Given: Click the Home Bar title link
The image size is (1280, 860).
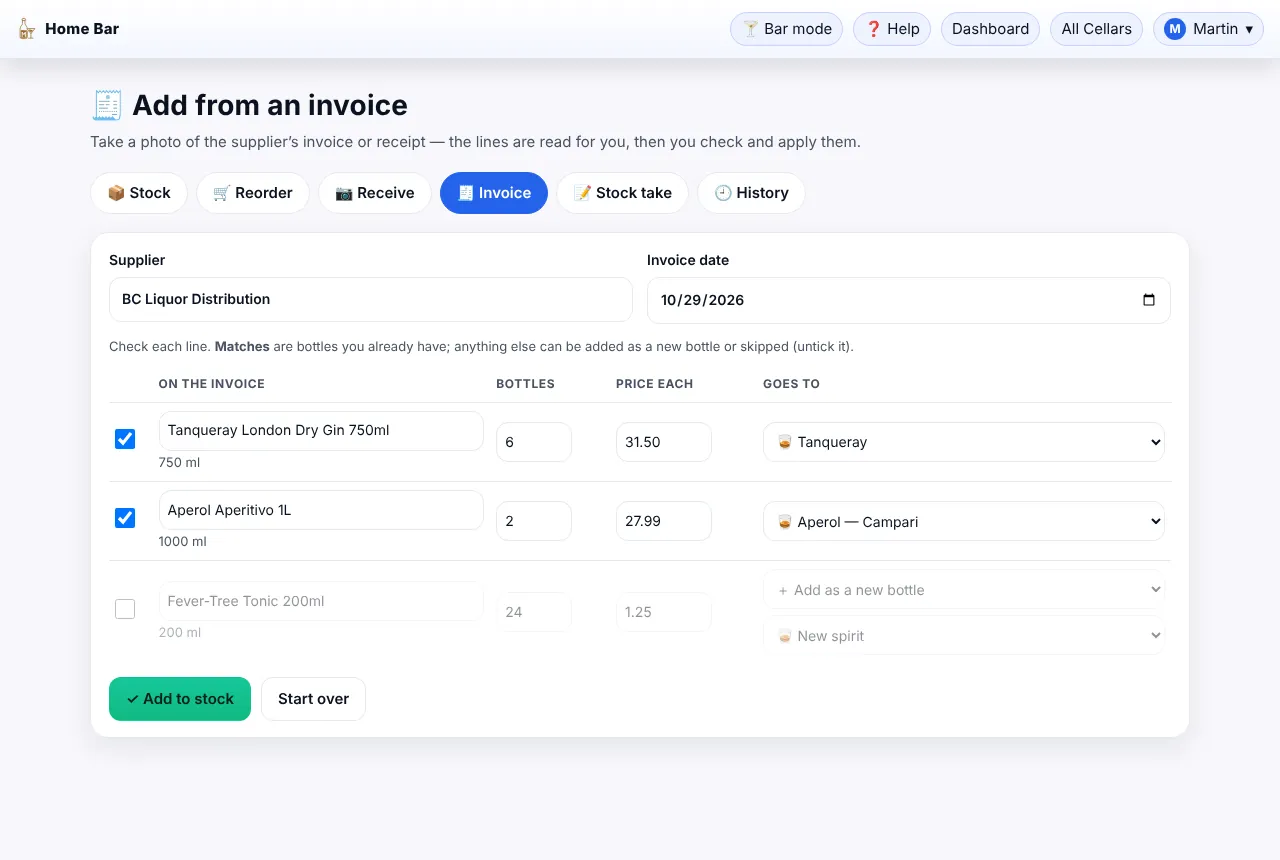Looking at the screenshot, I should click(x=82, y=29).
